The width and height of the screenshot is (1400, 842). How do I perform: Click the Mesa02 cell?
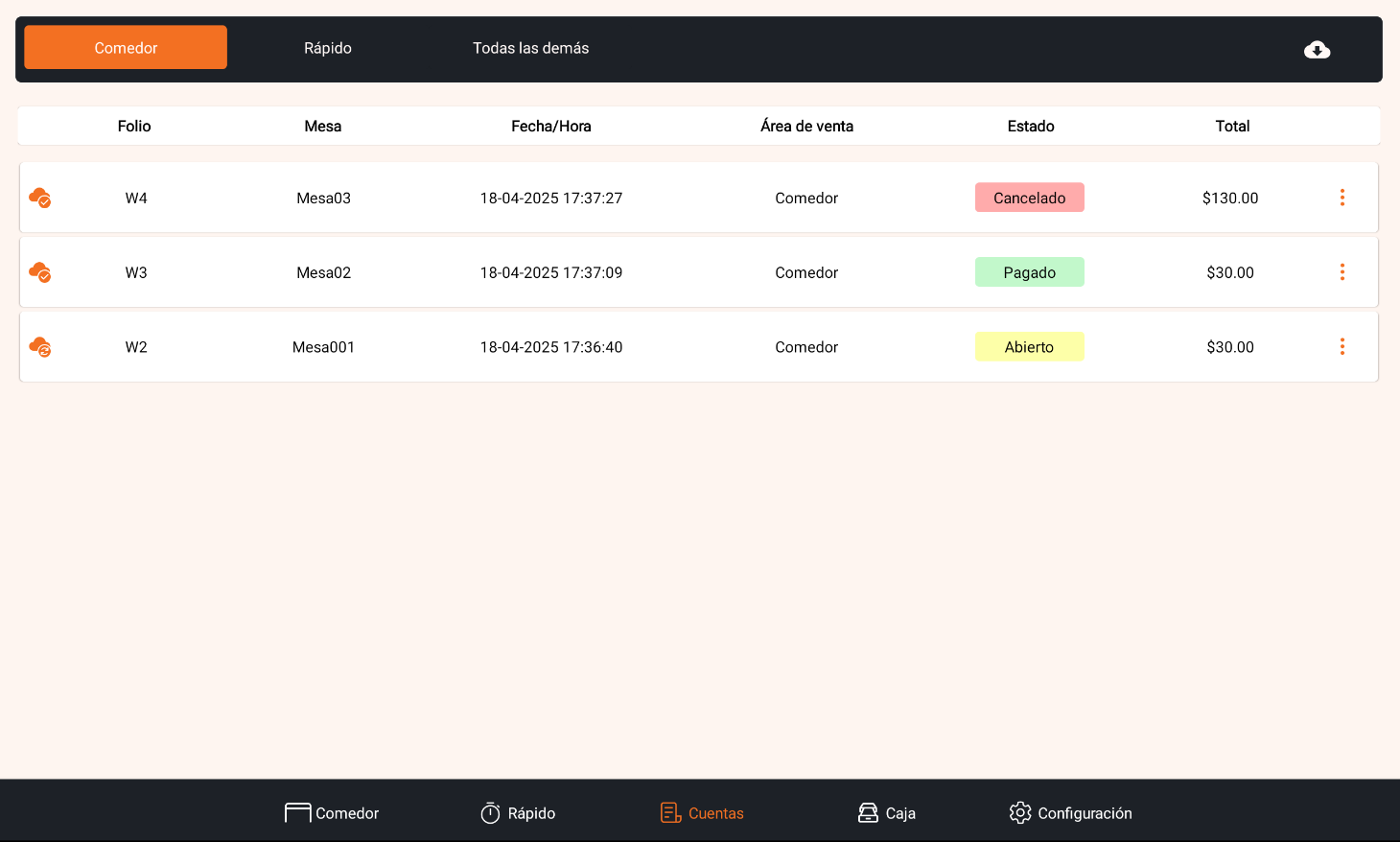click(323, 273)
